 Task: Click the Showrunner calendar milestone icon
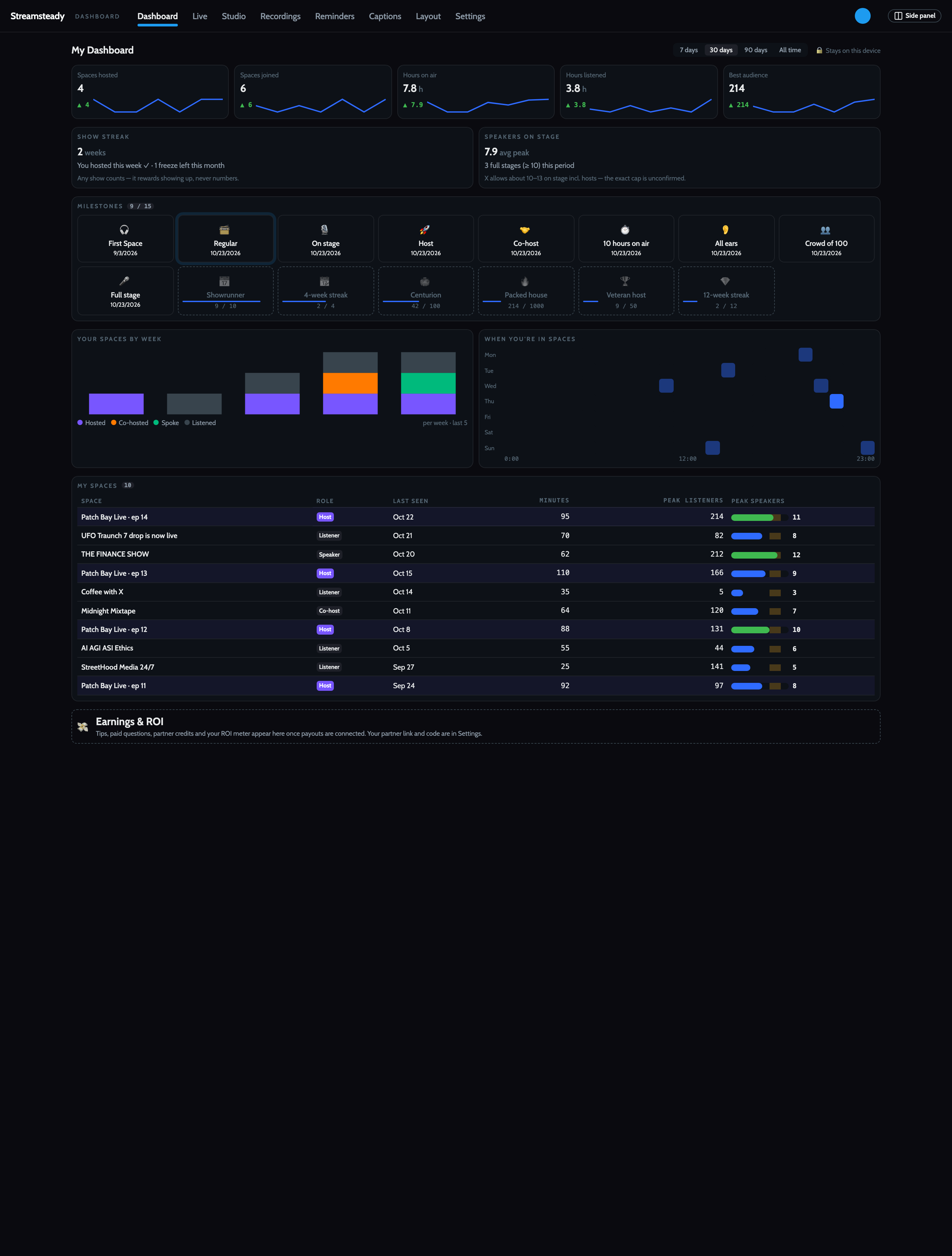(224, 281)
